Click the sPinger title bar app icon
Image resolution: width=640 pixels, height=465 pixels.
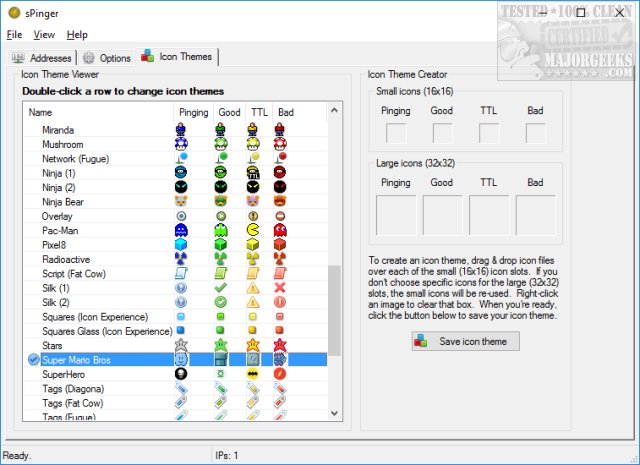point(14,13)
